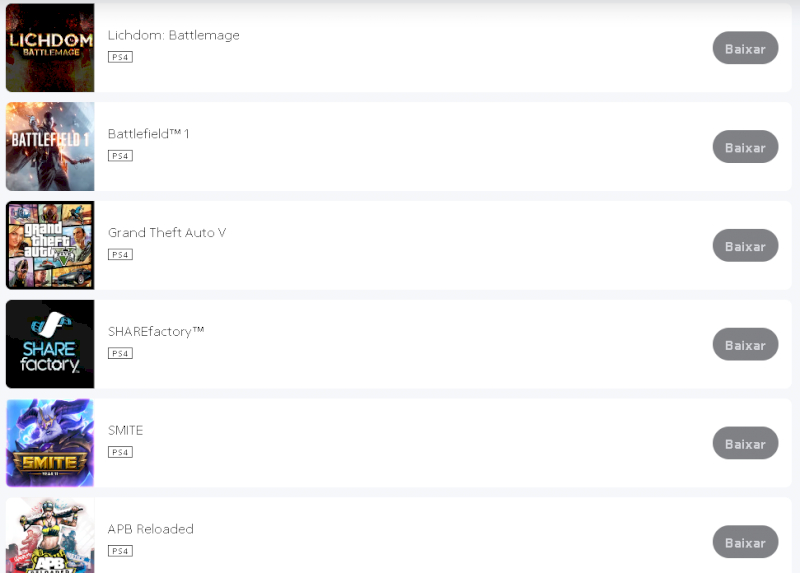The width and height of the screenshot is (800, 573).
Task: Download Battlefield 1 with its Baixar button
Action: [745, 147]
